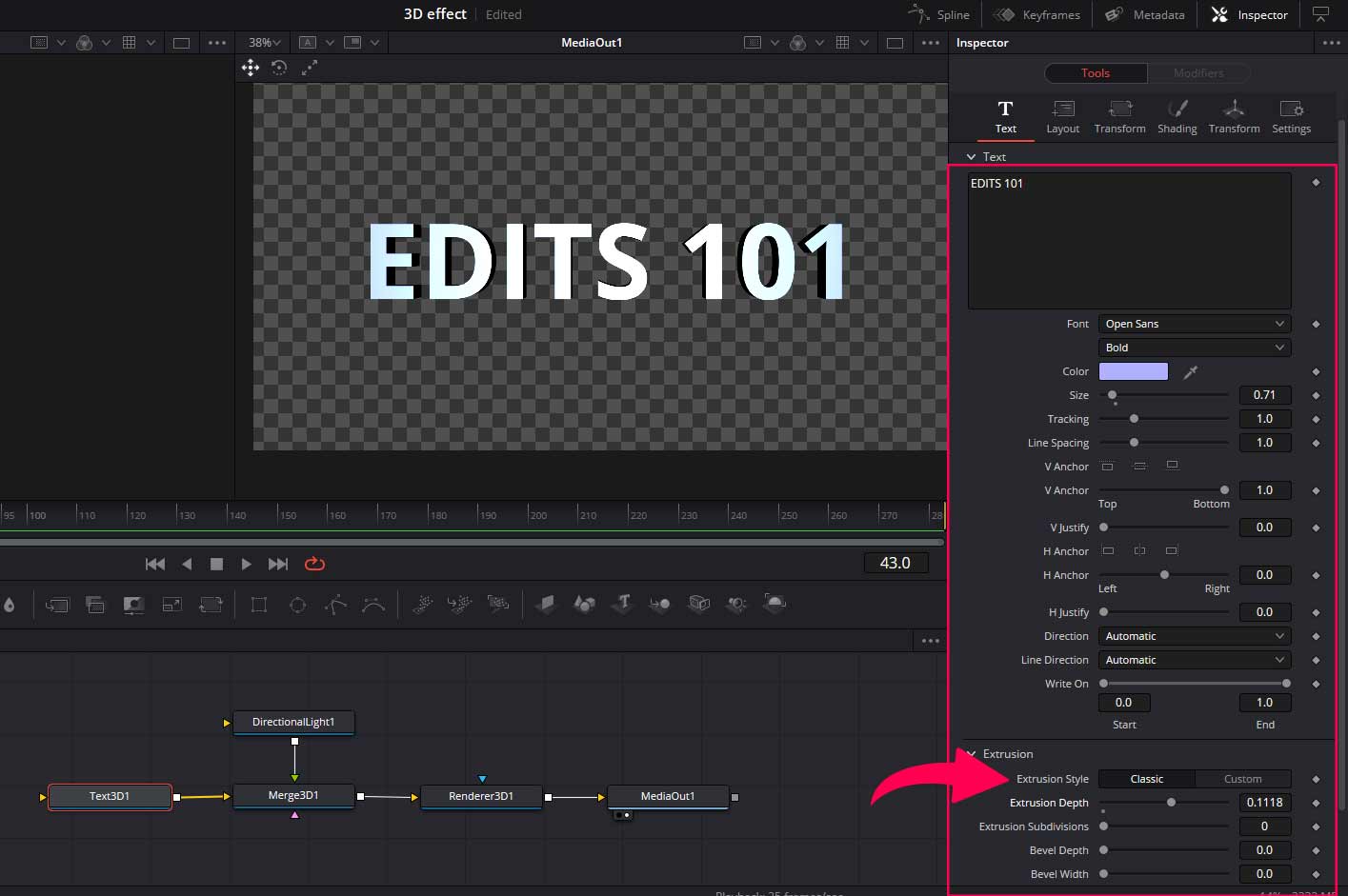
Task: Open the Shading tab
Action: 1177,117
